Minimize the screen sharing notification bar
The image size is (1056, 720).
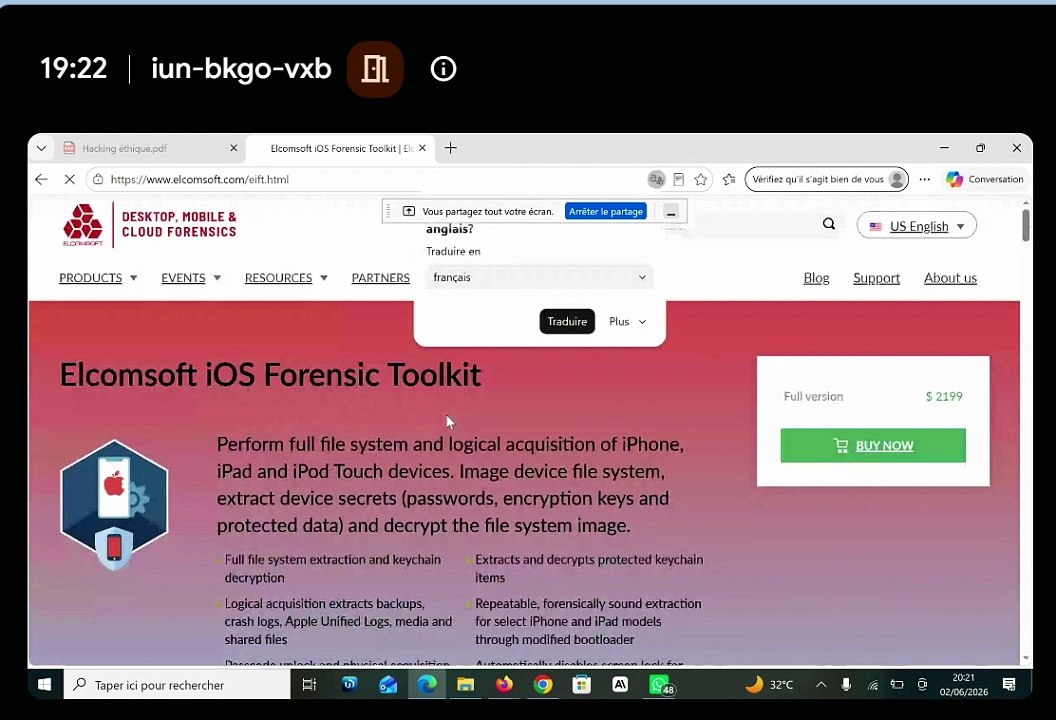click(671, 212)
